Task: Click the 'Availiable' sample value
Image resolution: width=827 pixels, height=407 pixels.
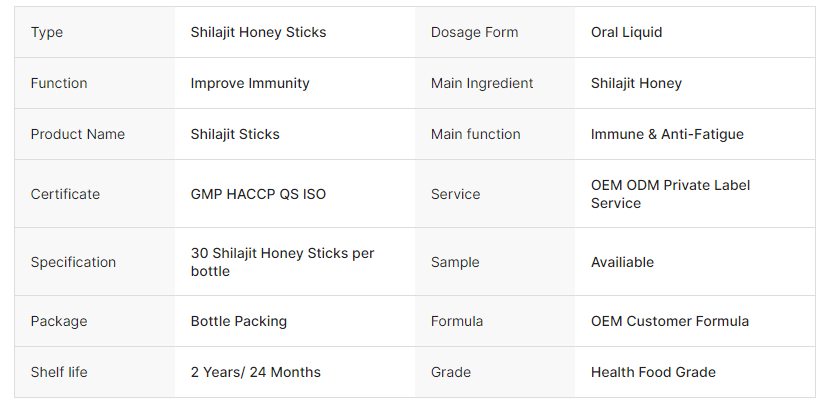Action: (x=622, y=262)
